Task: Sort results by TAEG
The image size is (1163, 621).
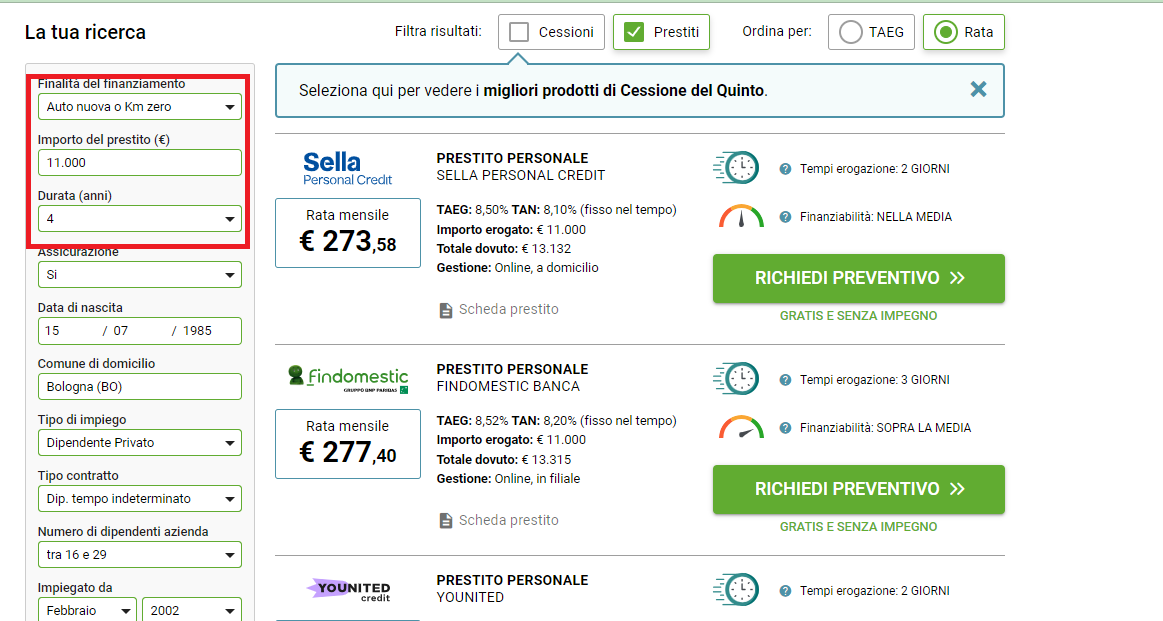Action: [x=851, y=32]
